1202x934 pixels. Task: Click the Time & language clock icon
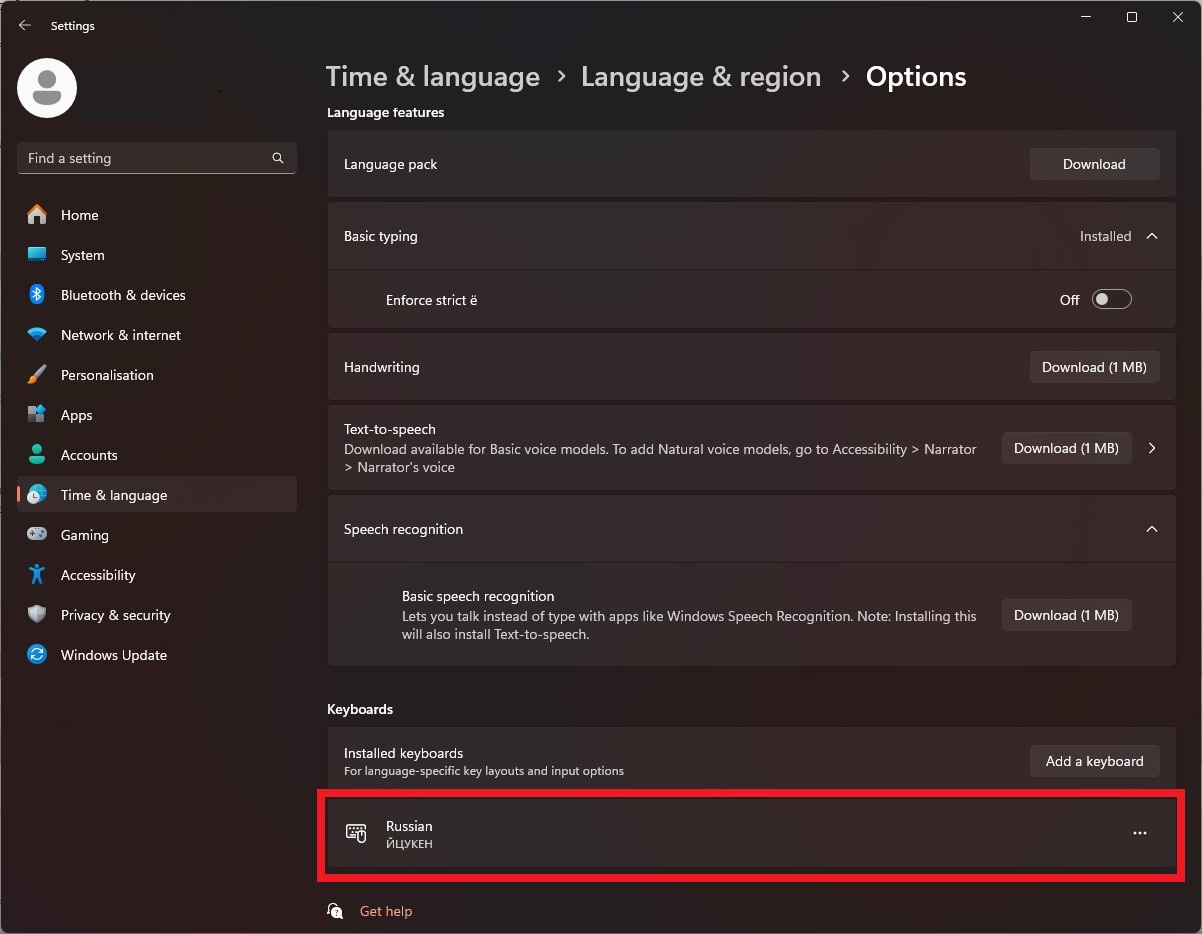pyautogui.click(x=37, y=495)
